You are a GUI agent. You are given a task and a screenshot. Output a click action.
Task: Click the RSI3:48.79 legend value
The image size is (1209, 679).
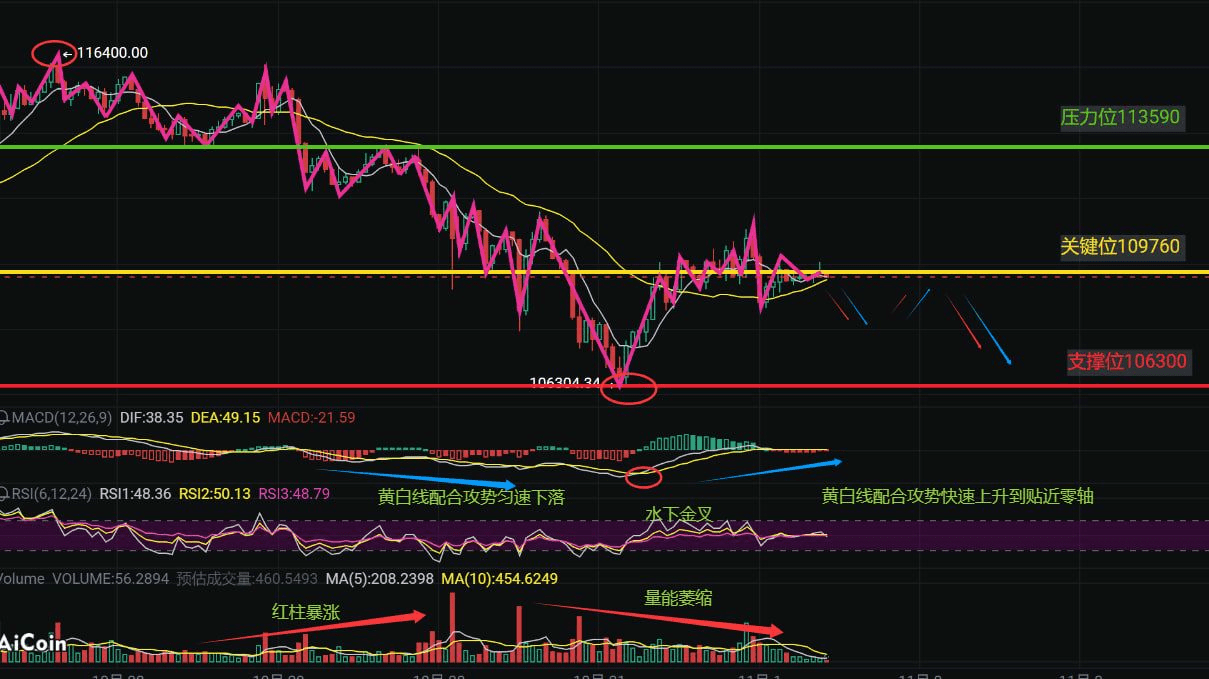pos(294,493)
